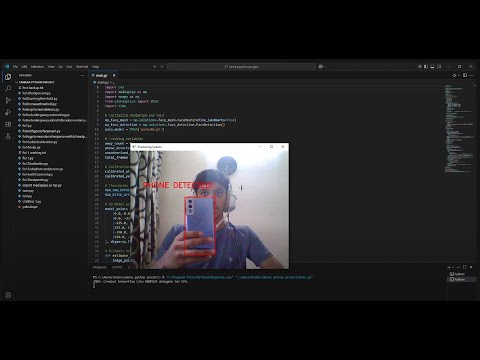Split the editor to the right
This screenshot has height=360, width=480.
tap(465, 76)
